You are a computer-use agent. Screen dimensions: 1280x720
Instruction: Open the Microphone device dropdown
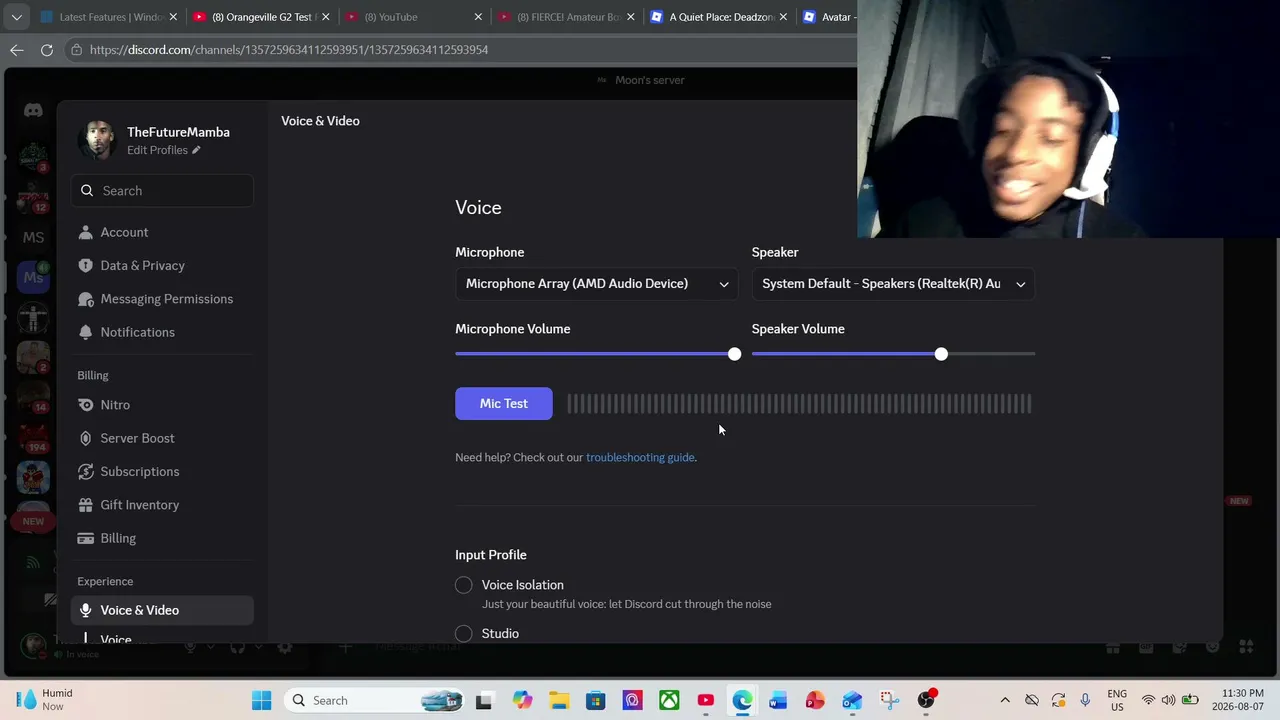pos(597,284)
